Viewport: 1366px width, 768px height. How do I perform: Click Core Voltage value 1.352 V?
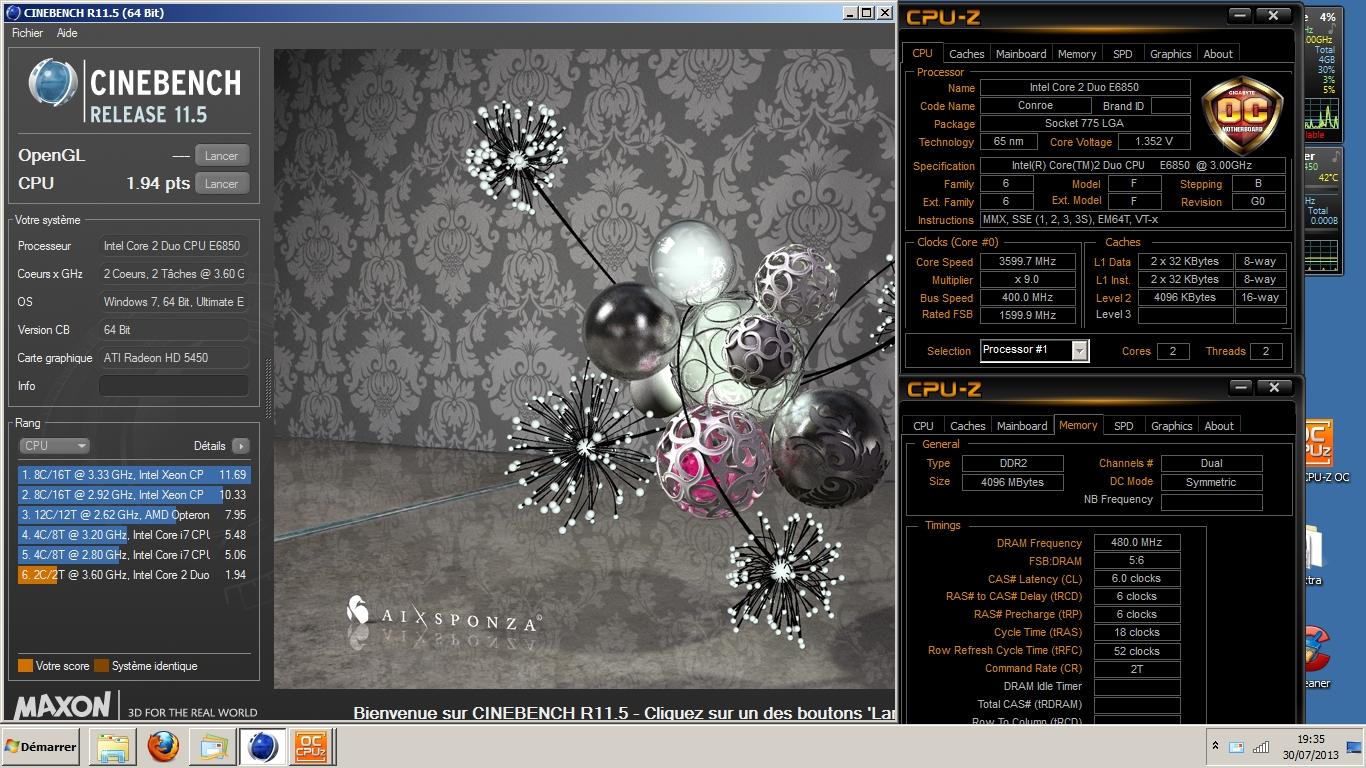pyautogui.click(x=1154, y=142)
